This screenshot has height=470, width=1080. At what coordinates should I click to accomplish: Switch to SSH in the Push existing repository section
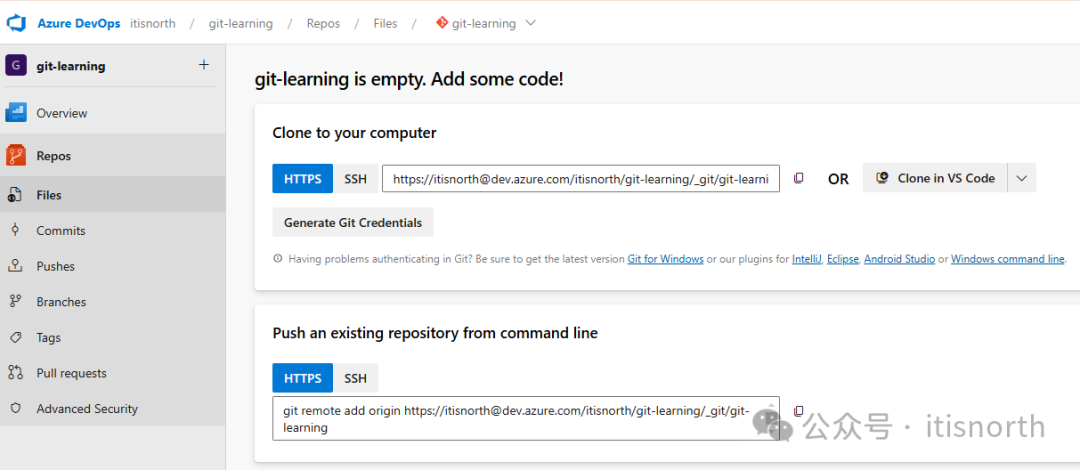[356, 378]
